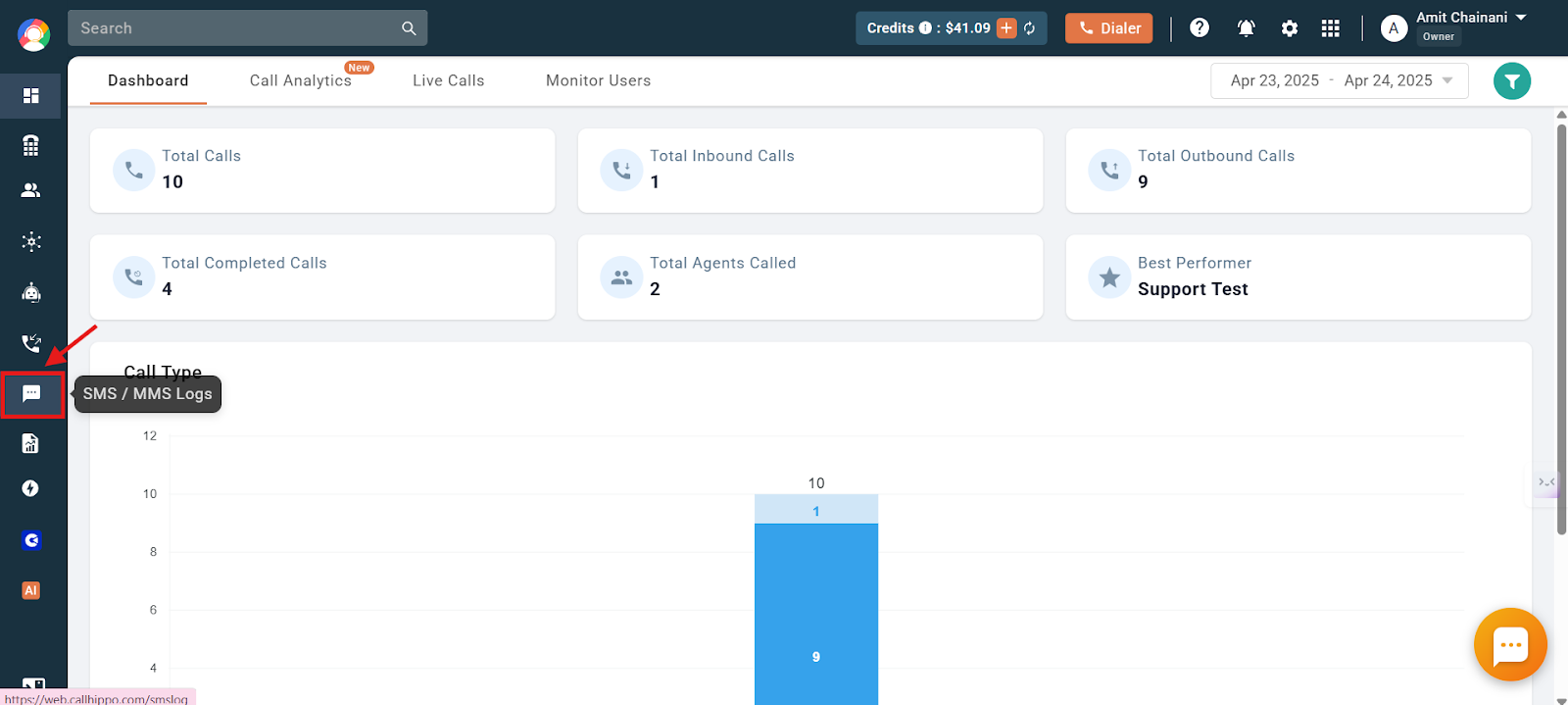Click the Total Agents Called people icon
This screenshot has height=705, width=1568.
(x=621, y=277)
